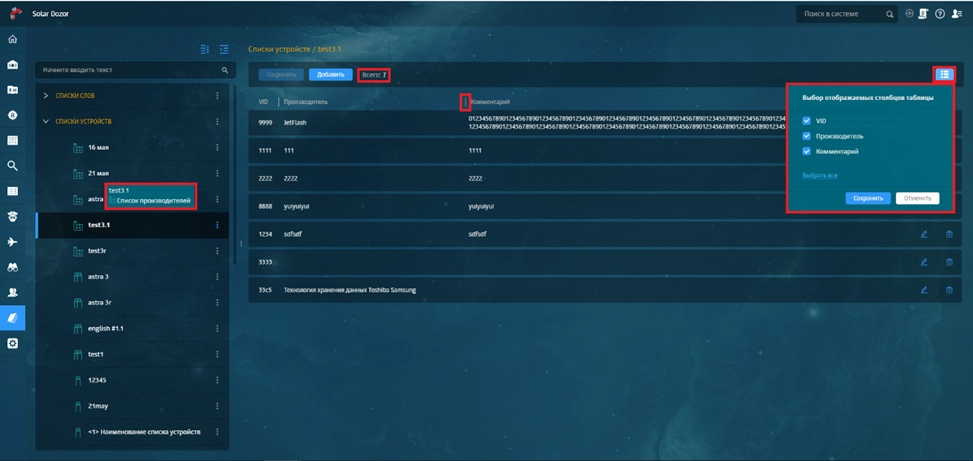
Task: Delete the Toshiba Samsung row via trash icon
Action: (949, 290)
